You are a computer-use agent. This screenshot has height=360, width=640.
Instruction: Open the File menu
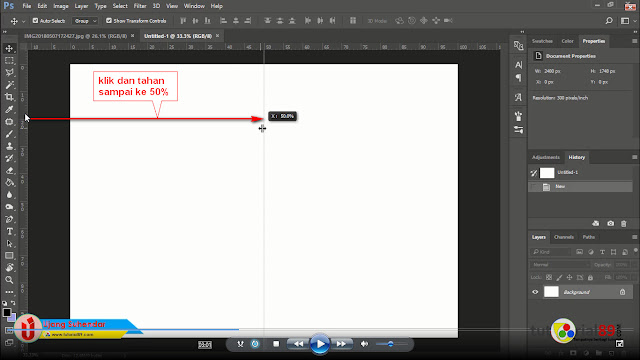[27, 6]
